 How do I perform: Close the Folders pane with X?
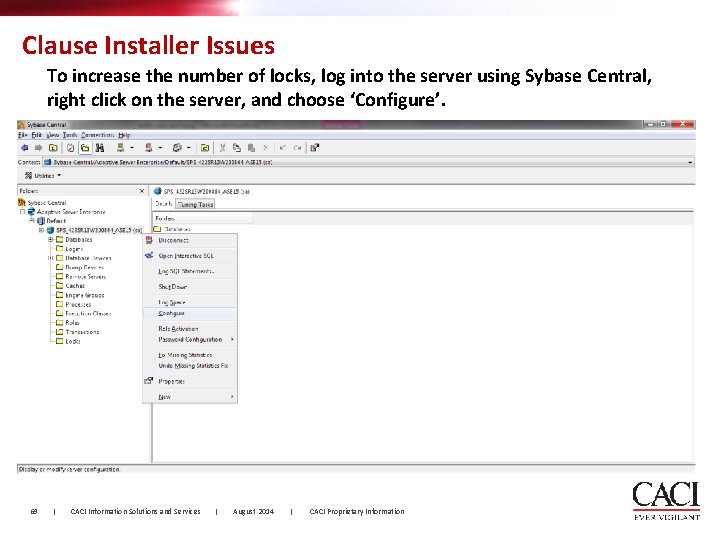[x=142, y=191]
